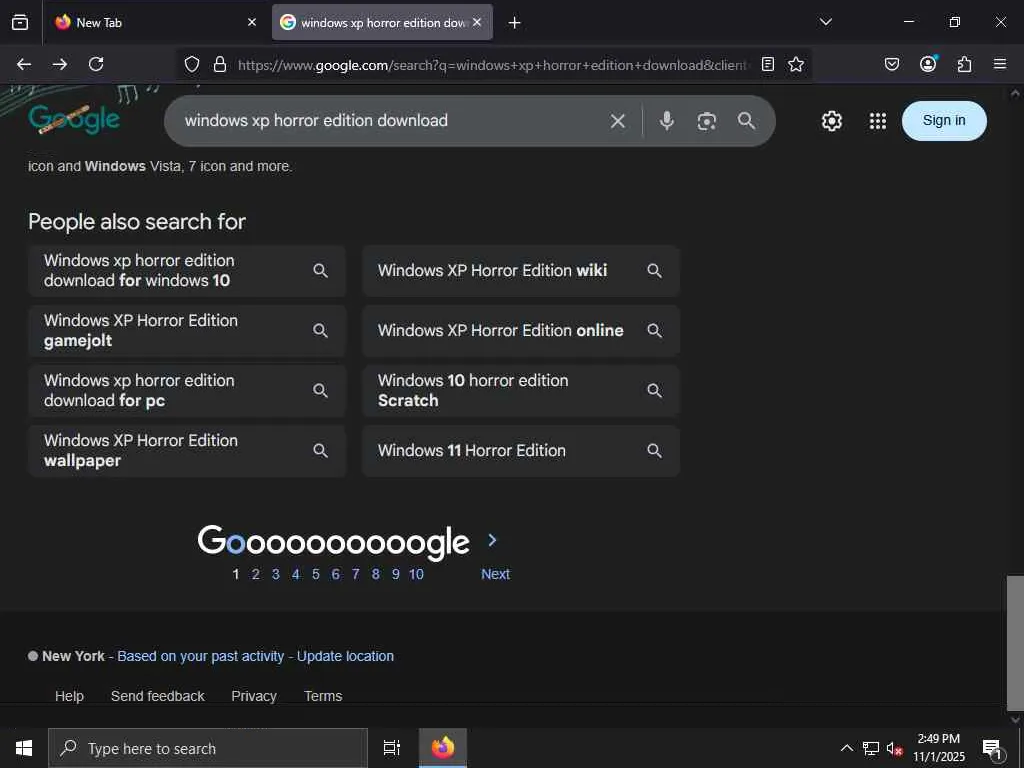Search Horror Edition wiki suggestion
The height and width of the screenshot is (768, 1024).
point(520,270)
